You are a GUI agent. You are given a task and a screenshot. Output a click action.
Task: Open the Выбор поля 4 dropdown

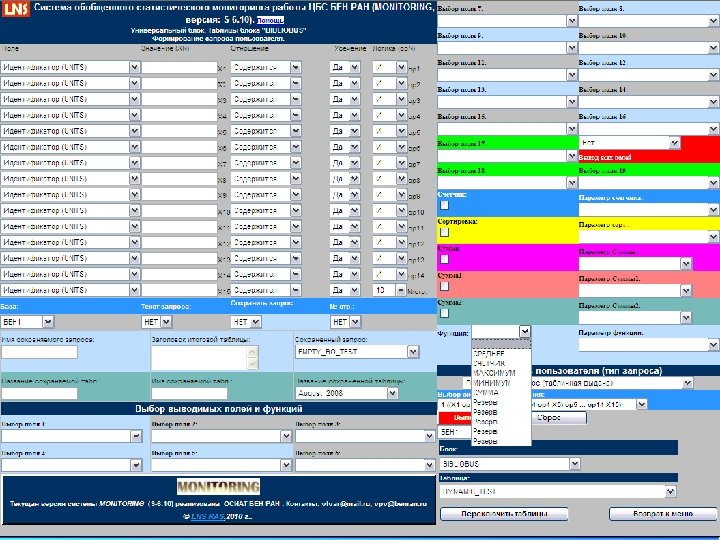(72, 465)
